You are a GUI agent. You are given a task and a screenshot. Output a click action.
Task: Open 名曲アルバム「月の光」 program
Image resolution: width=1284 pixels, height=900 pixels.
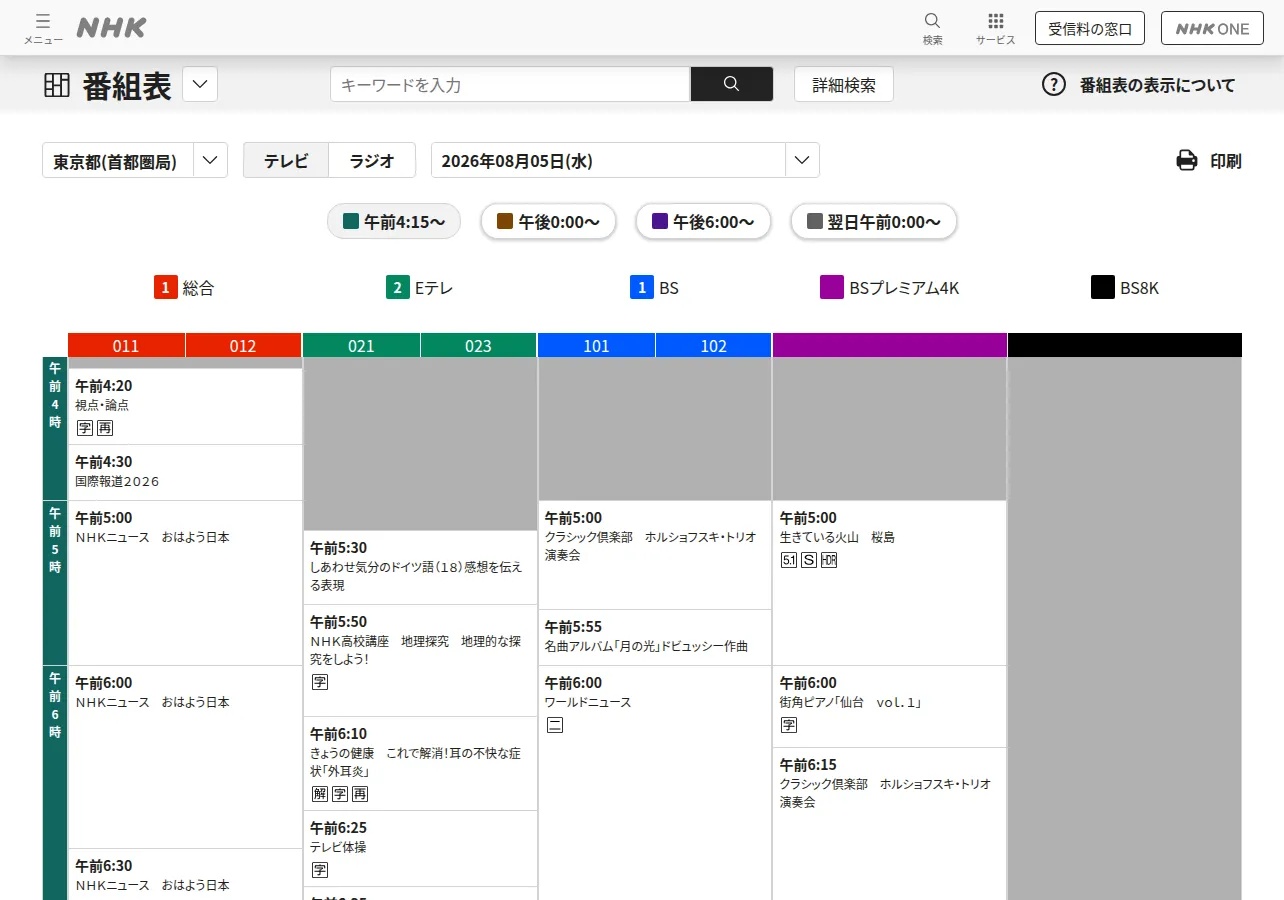click(655, 638)
